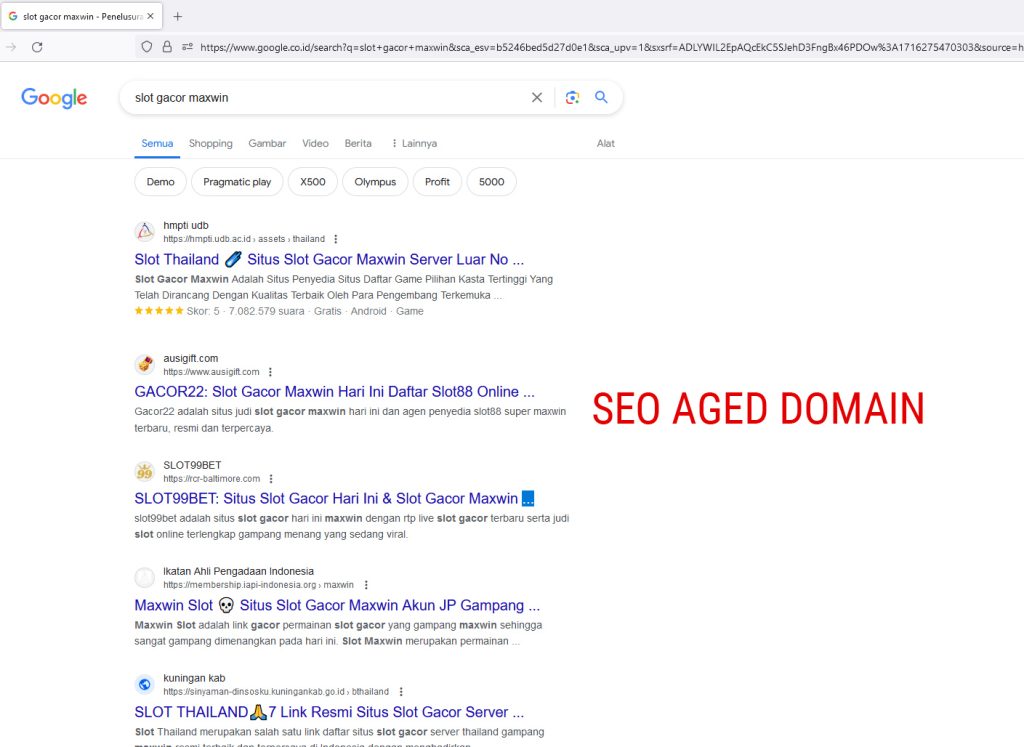Open more options for SLOT99BET result
This screenshot has height=747, width=1024.
pyautogui.click(x=271, y=479)
